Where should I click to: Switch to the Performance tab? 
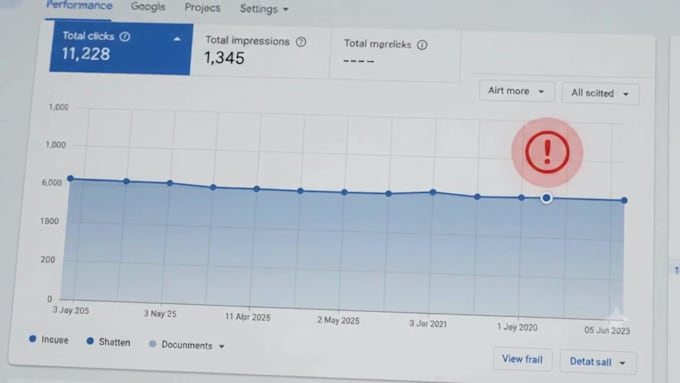pos(79,6)
